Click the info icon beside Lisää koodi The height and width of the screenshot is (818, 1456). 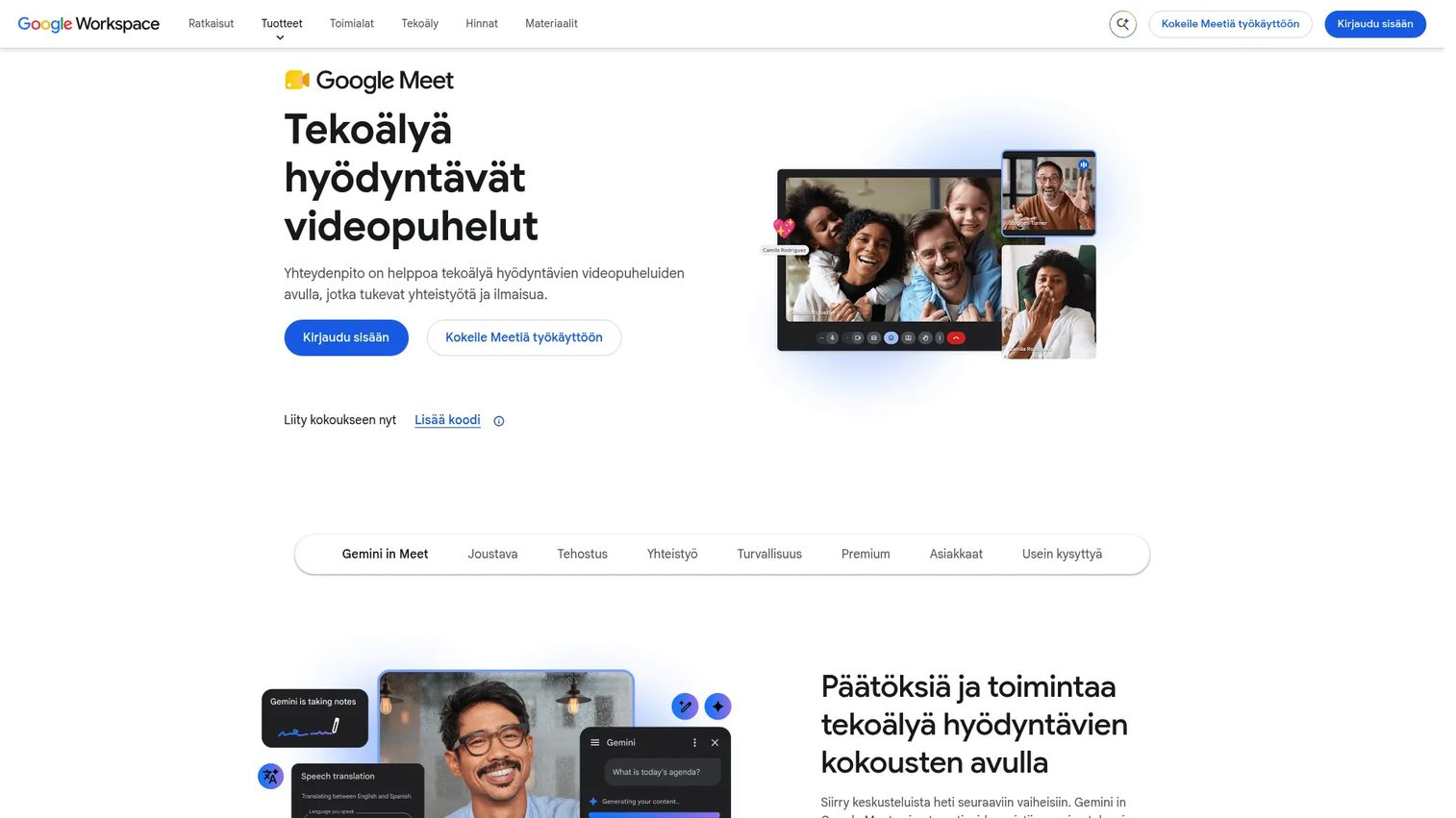498,421
